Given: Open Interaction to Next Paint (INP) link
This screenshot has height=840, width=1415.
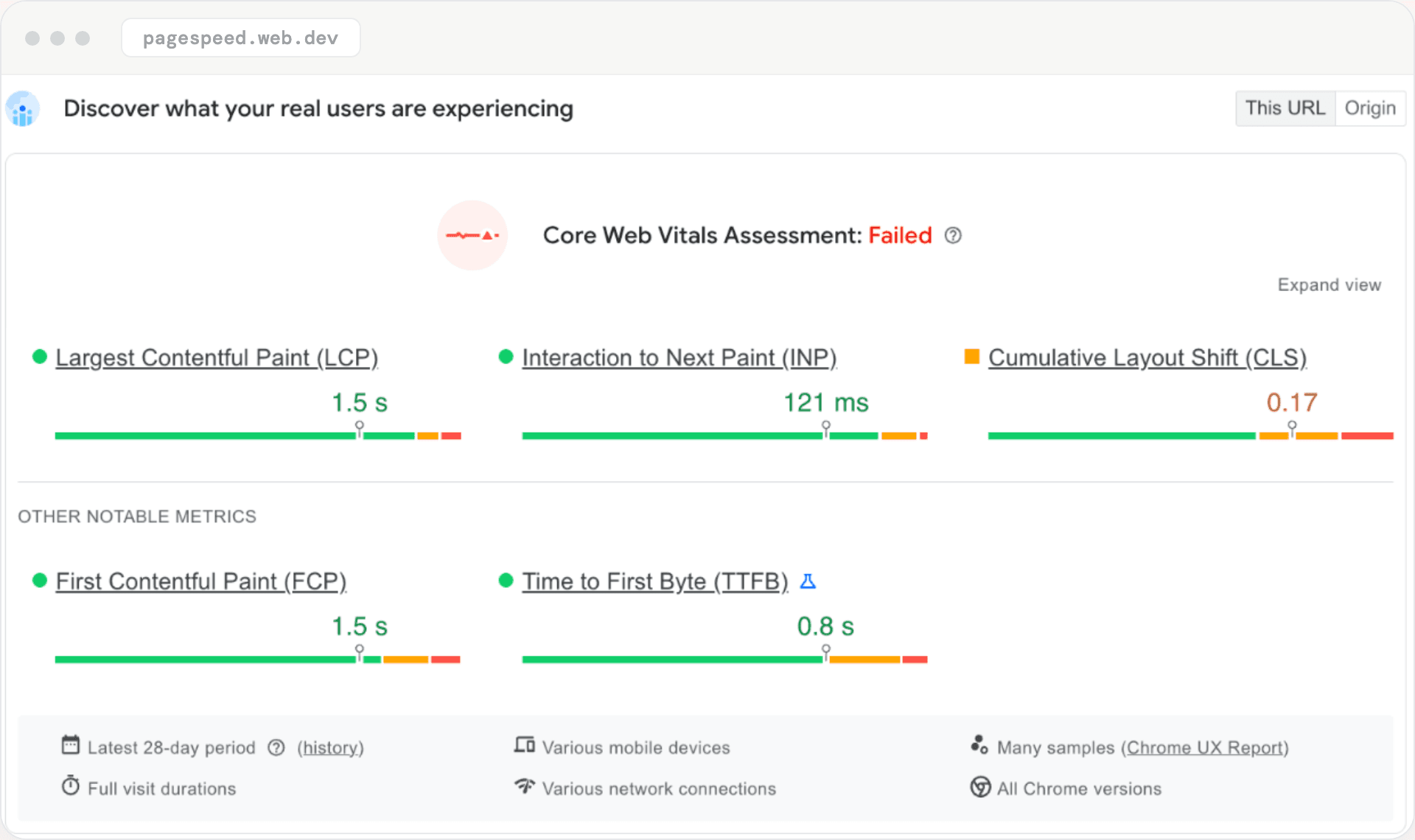Looking at the screenshot, I should [679, 357].
